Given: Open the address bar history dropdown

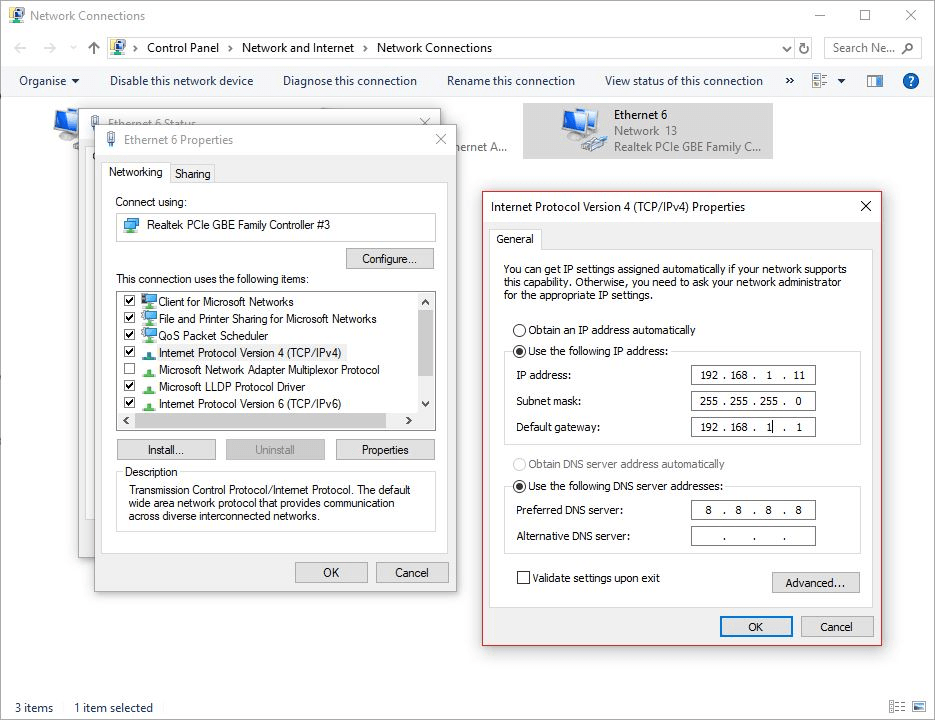Looking at the screenshot, I should 786,48.
